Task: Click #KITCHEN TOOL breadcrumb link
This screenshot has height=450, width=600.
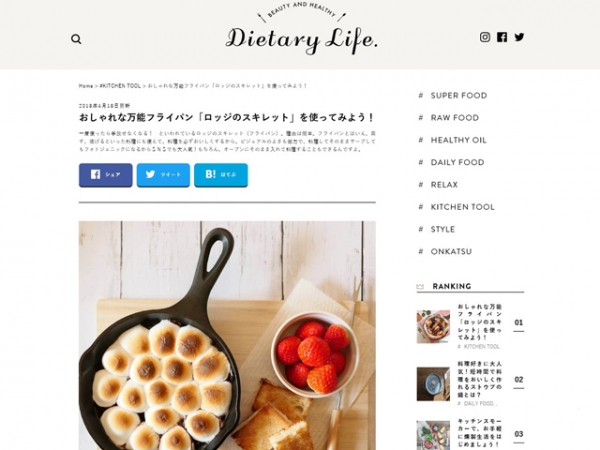Action: (x=120, y=86)
